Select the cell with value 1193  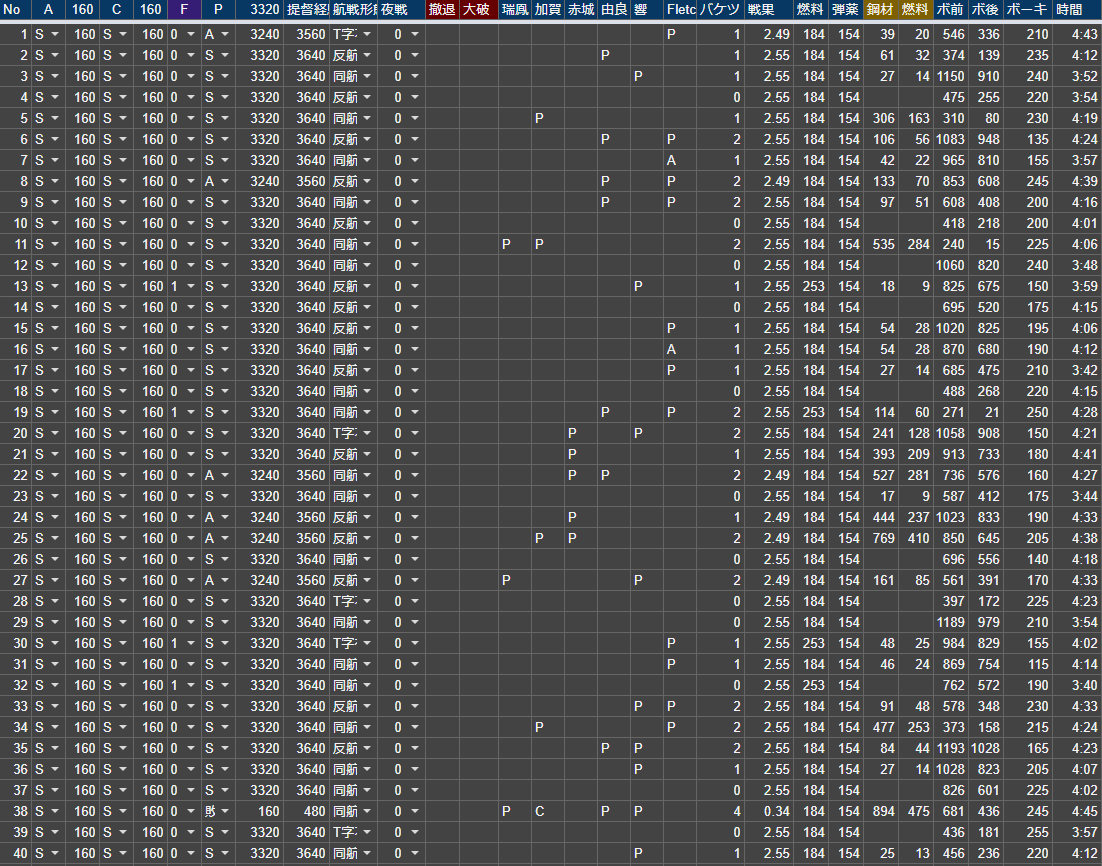[950, 749]
